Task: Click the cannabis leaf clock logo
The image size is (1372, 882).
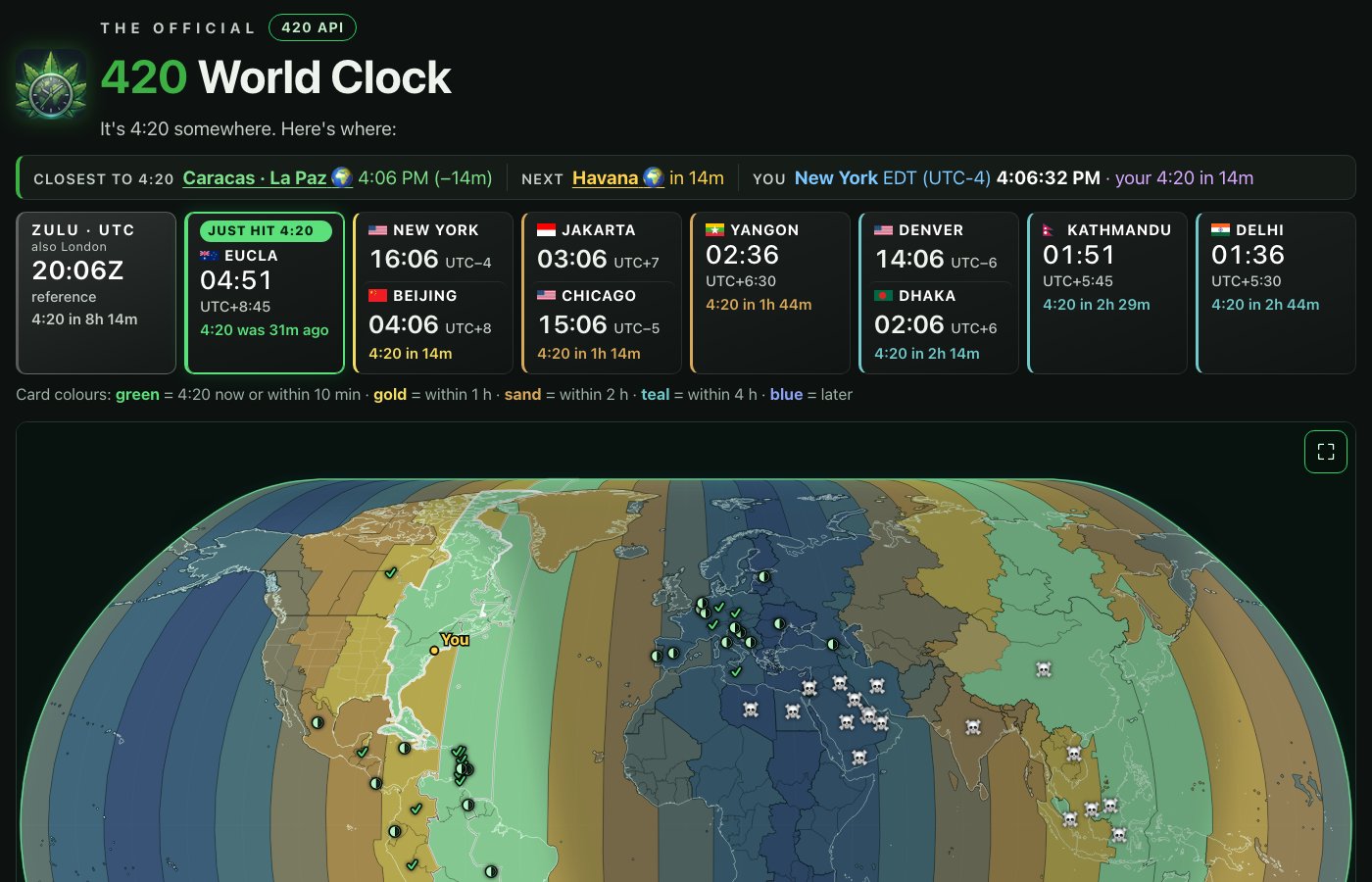Action: (x=51, y=85)
